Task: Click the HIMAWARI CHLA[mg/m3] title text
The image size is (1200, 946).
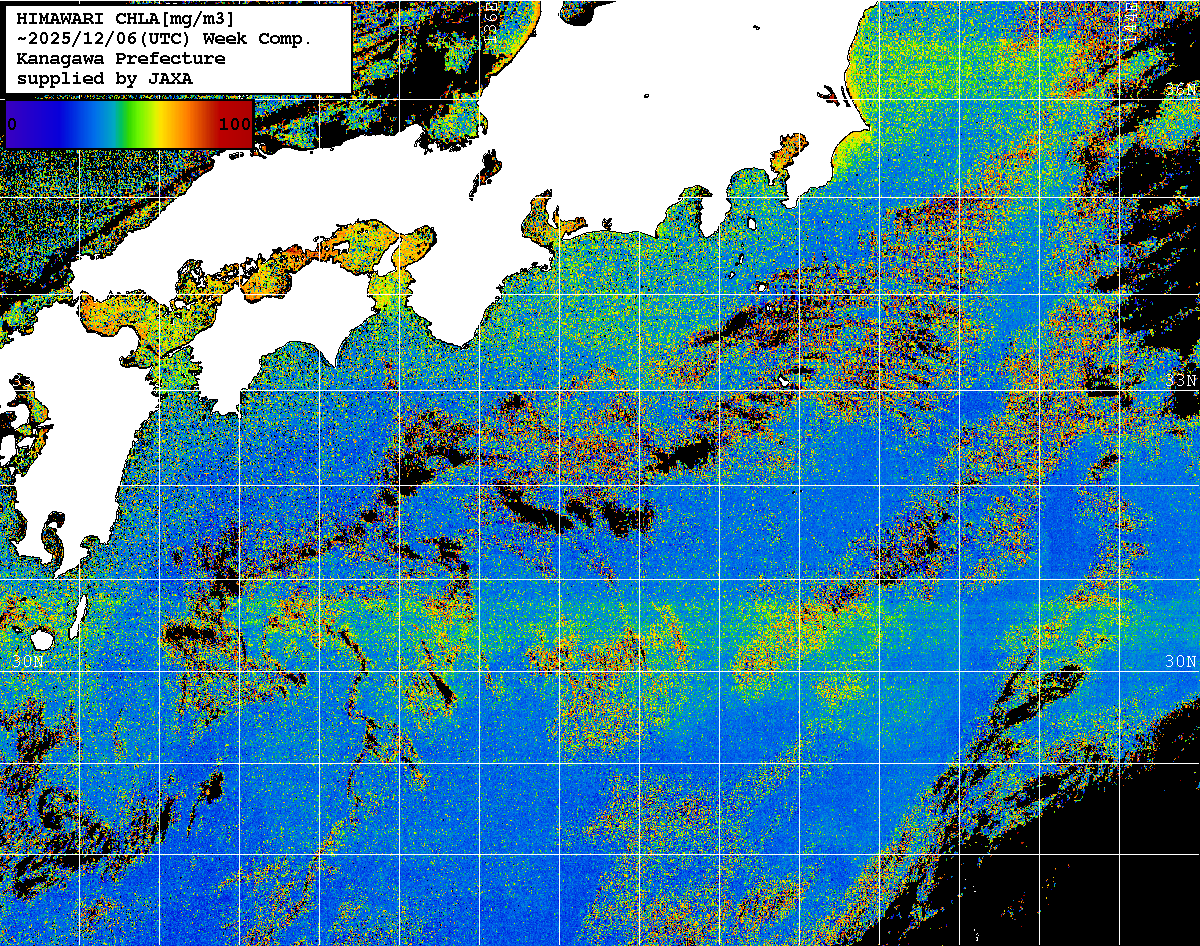Action: (125, 19)
